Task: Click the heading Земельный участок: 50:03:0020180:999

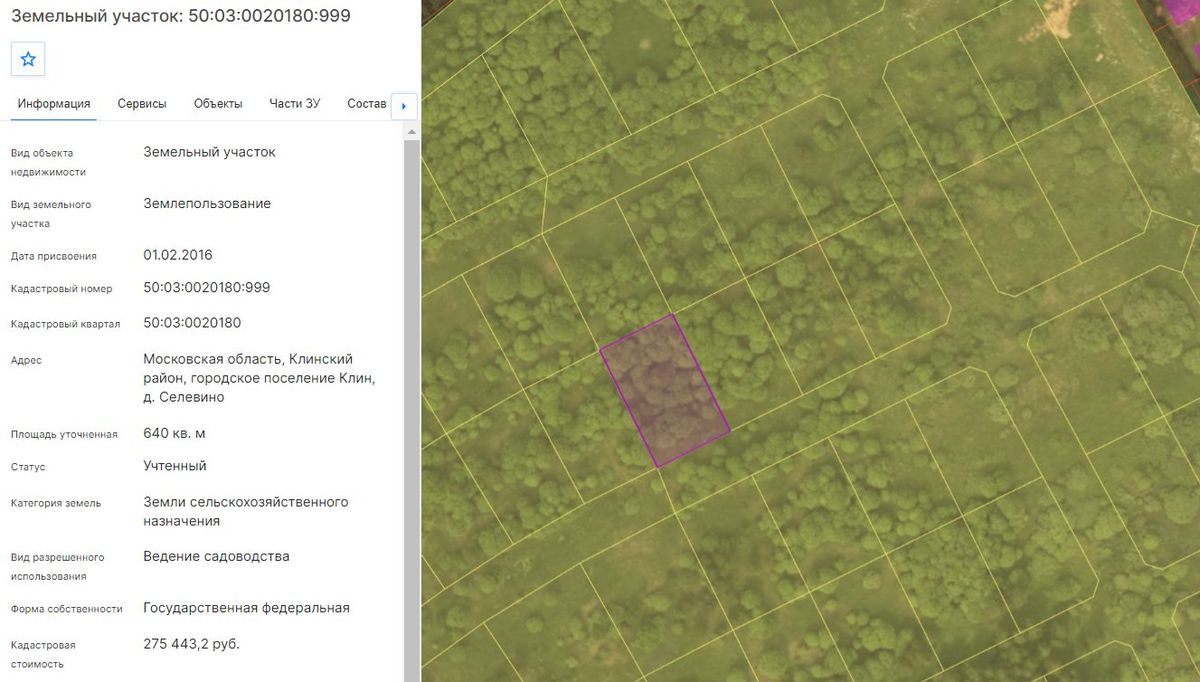Action: [181, 17]
